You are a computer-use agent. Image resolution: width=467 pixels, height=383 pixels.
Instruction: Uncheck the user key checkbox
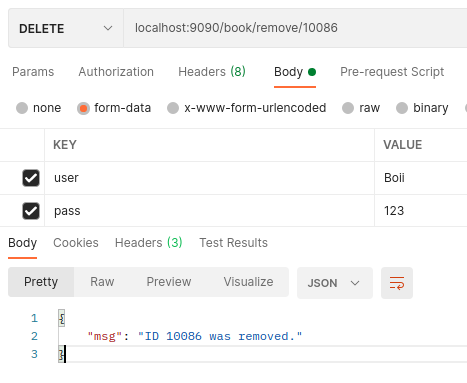click(31, 178)
